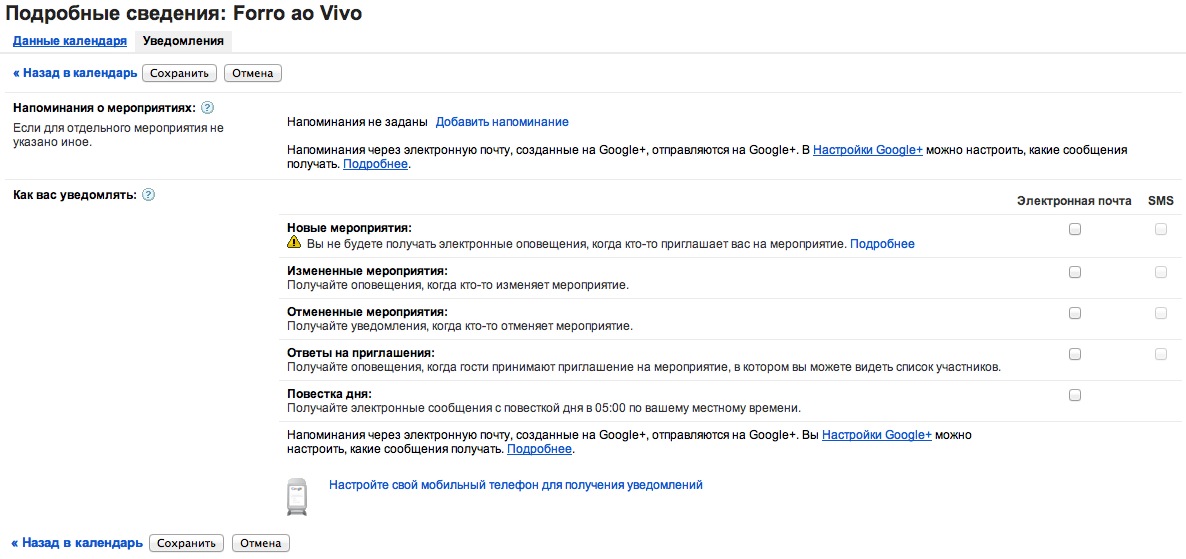Toggle email checkbox for Измененные мероприятия
This screenshot has height=559, width=1186.
pos(1075,272)
